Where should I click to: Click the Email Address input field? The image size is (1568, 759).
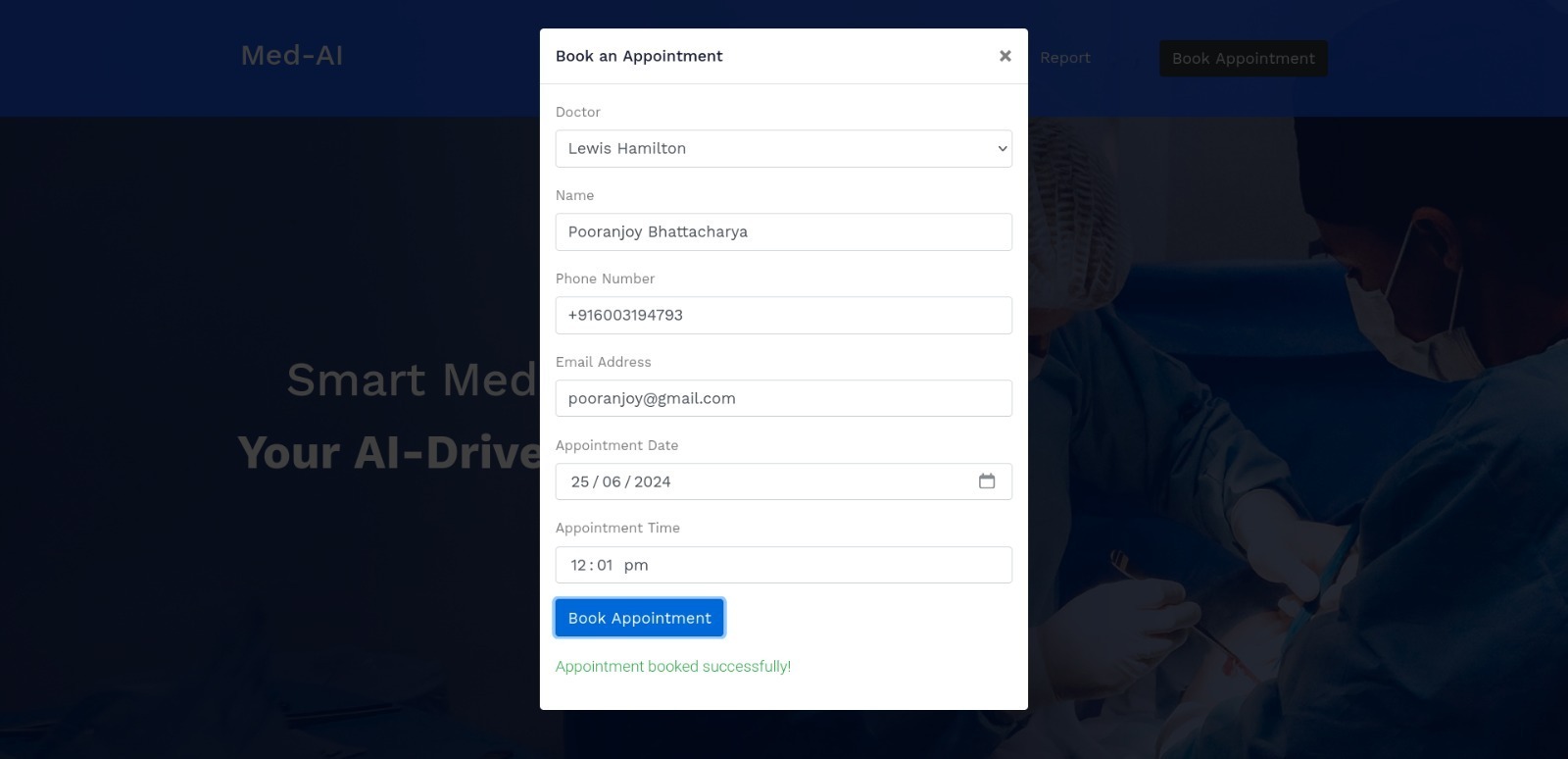pyautogui.click(x=784, y=399)
